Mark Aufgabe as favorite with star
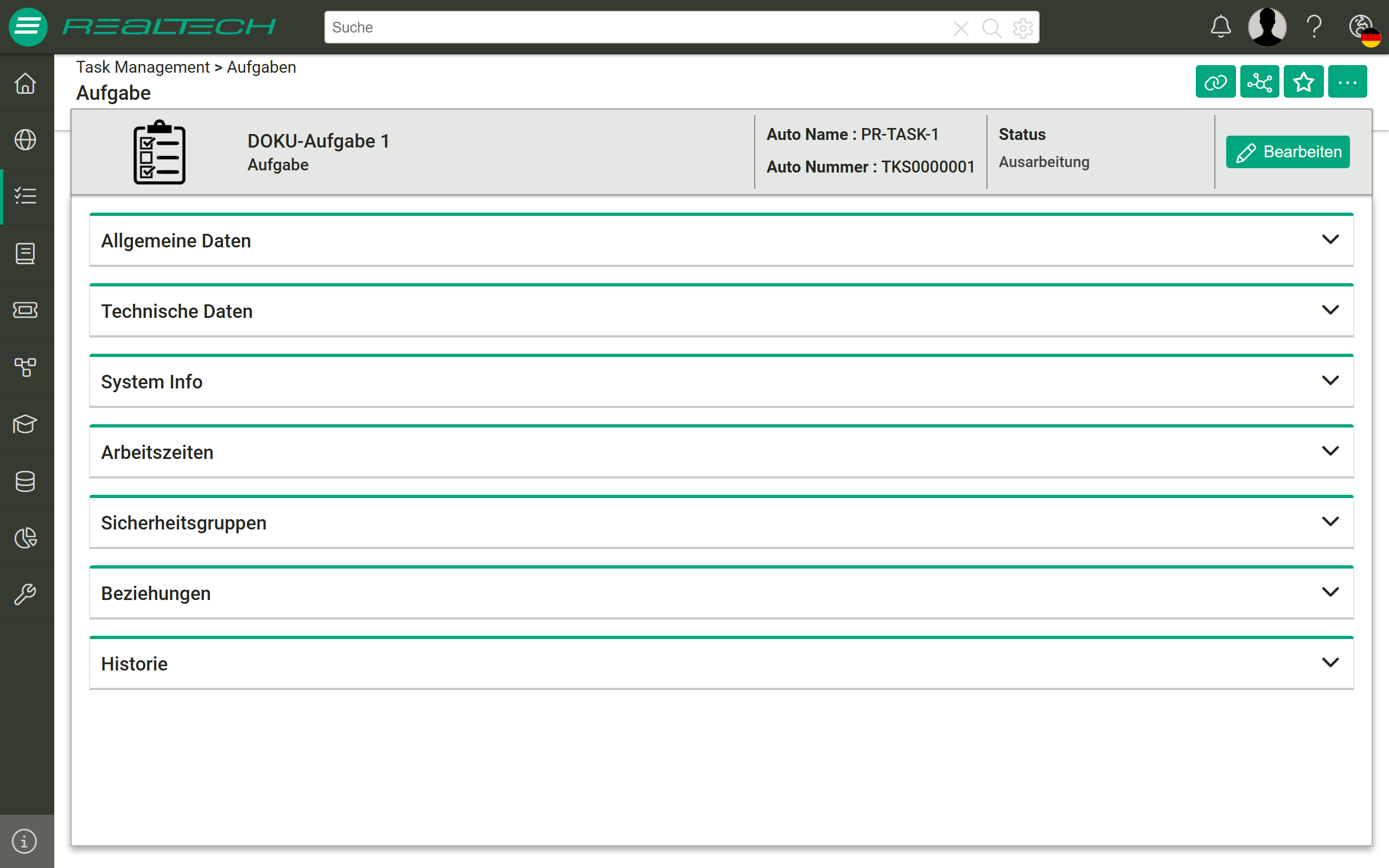Screen dimensions: 1389x868 (x=1303, y=82)
